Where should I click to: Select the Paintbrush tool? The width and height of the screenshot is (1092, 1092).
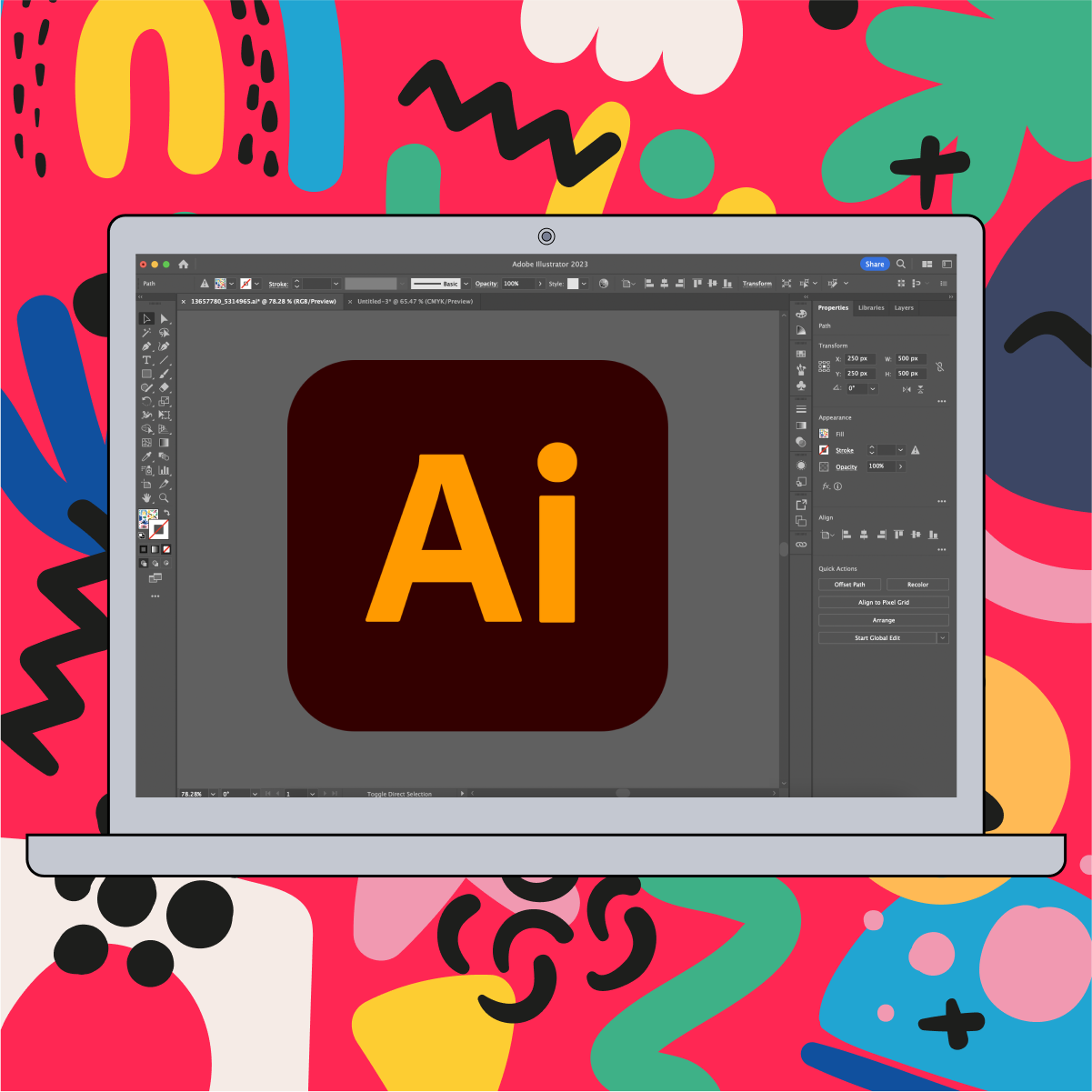pyautogui.click(x=165, y=374)
